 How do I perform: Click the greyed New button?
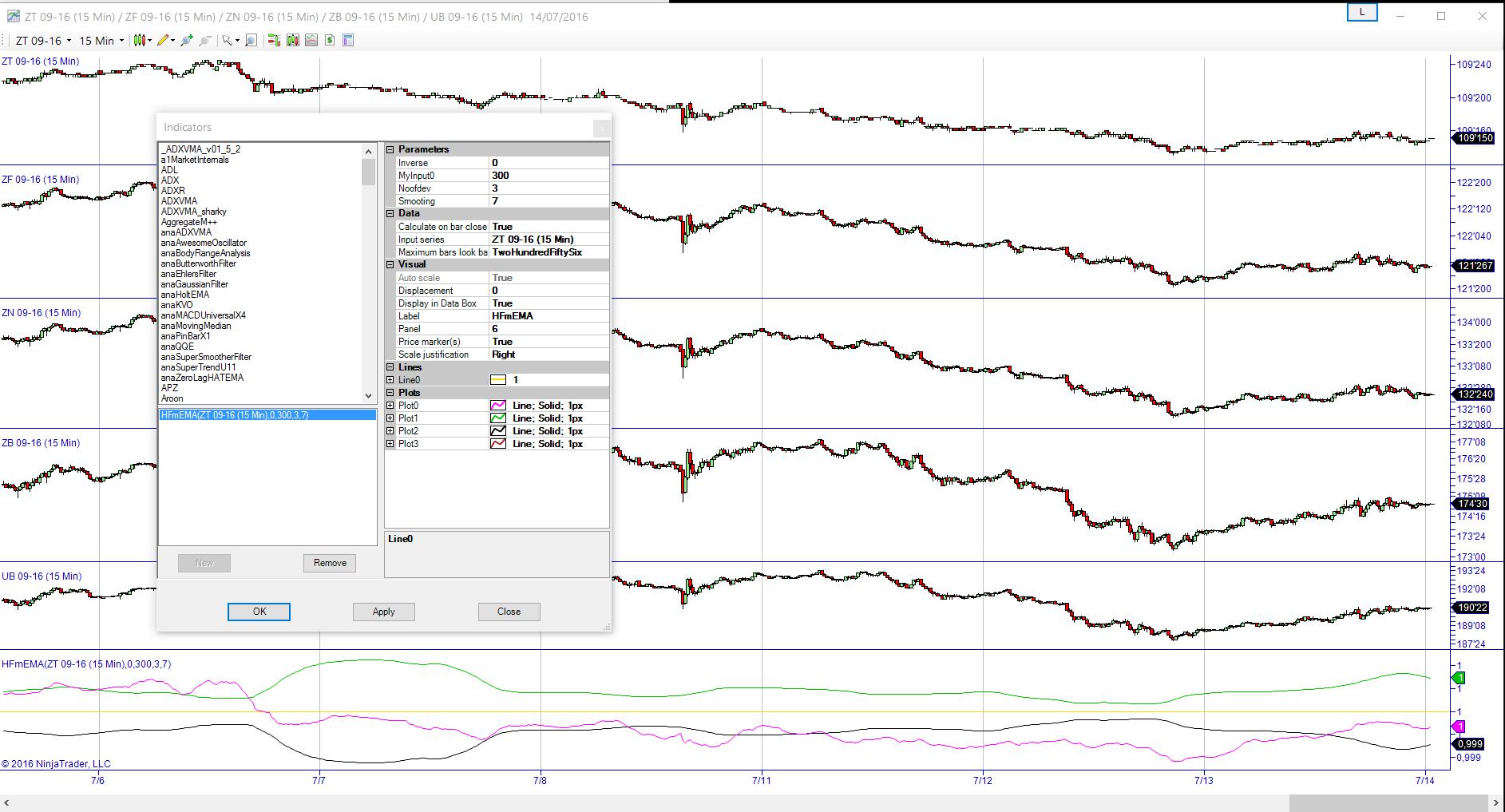tap(204, 563)
